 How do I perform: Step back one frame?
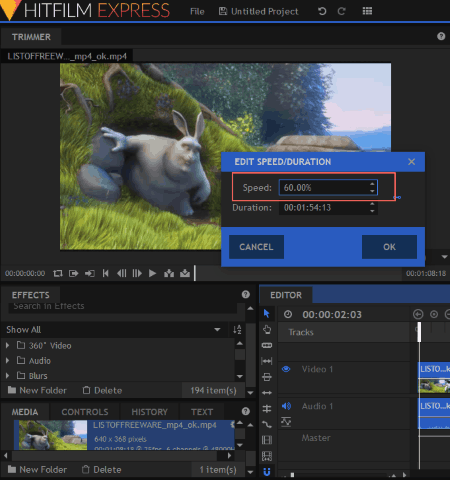(x=121, y=274)
